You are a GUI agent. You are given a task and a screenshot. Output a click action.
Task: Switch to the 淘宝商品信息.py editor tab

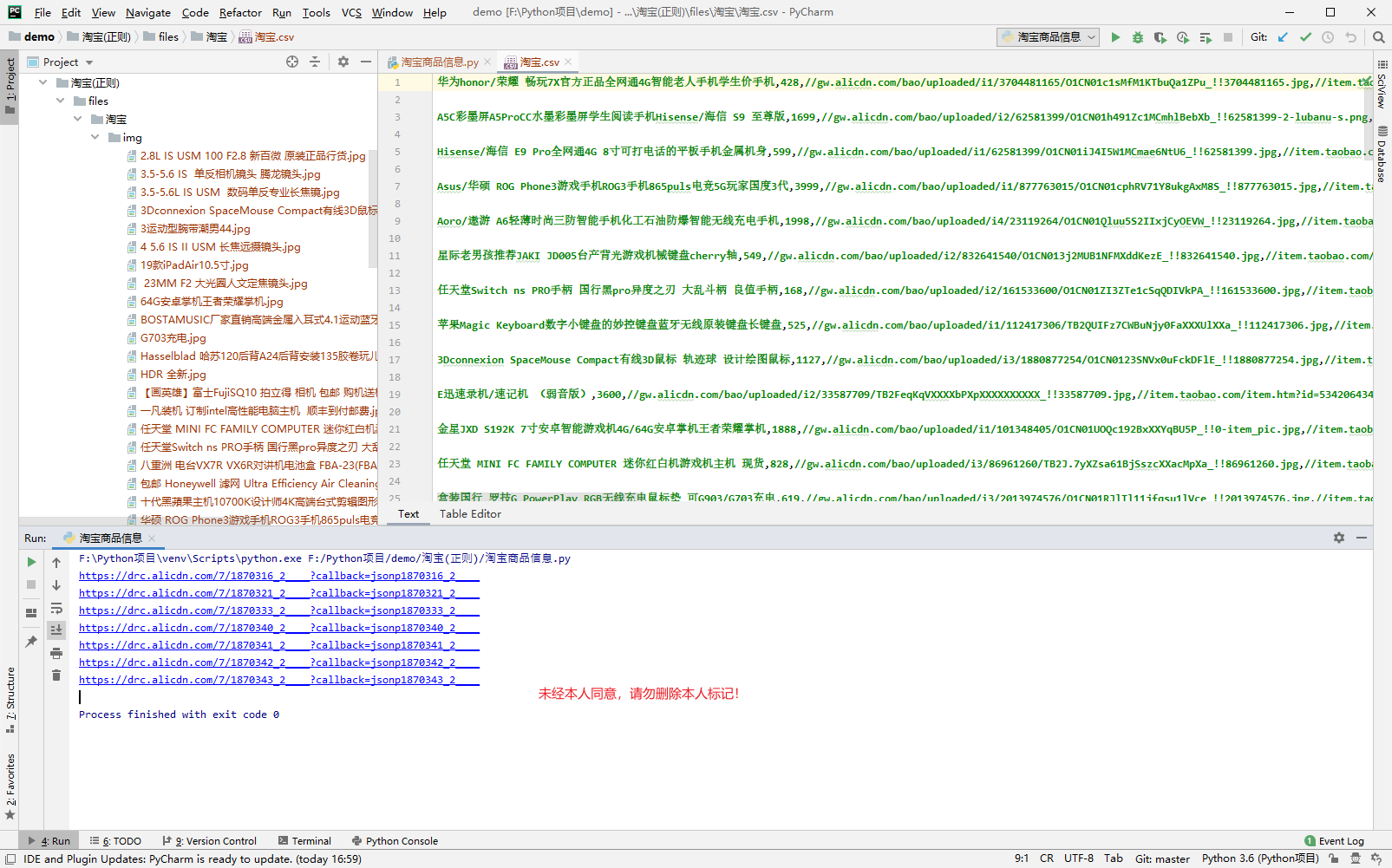point(439,62)
